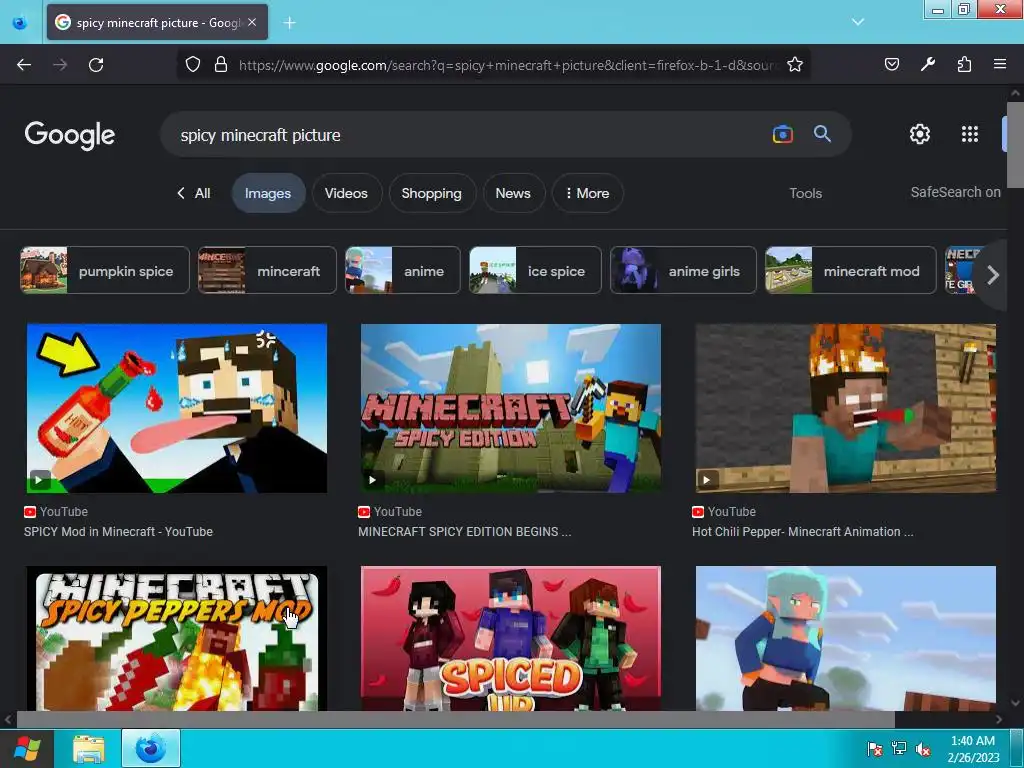The image size is (1024, 768).
Task: Click 'SPICY Mod in Minecraft - YouTube' link
Action: click(x=118, y=532)
